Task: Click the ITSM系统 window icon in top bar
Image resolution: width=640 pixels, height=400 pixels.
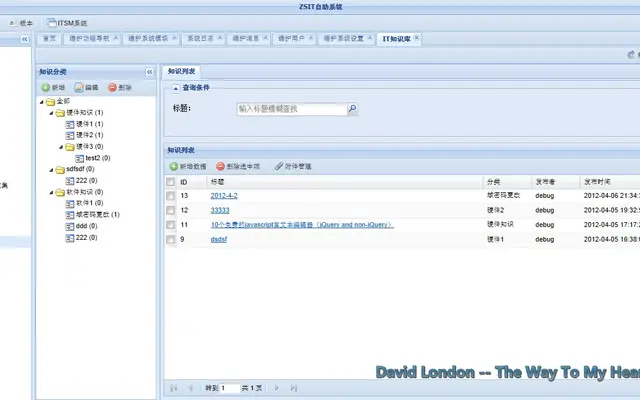Action: click(x=51, y=23)
